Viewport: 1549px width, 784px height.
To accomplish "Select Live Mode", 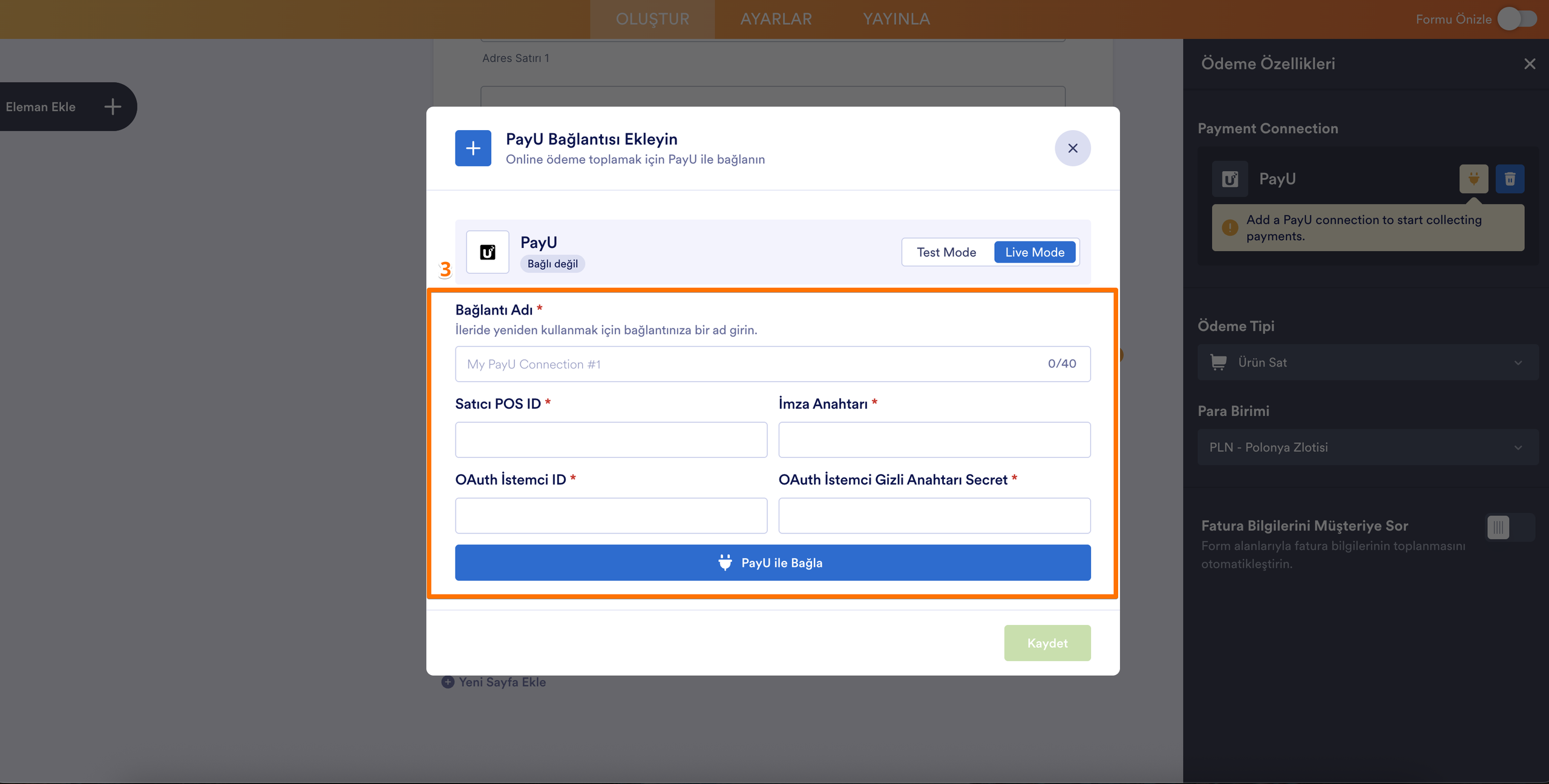I will click(1035, 252).
